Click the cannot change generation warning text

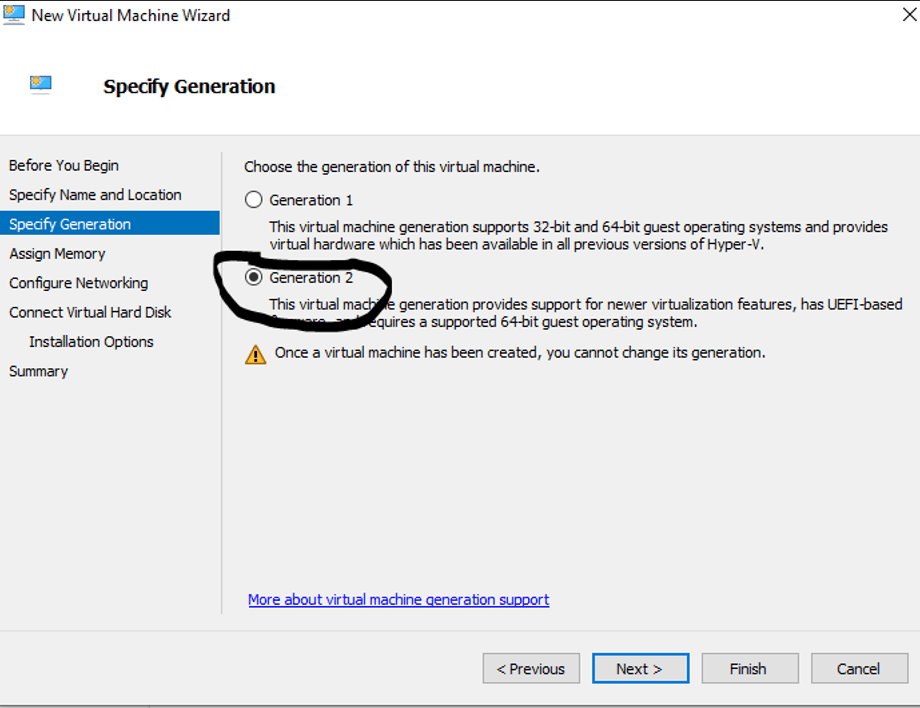coord(520,353)
